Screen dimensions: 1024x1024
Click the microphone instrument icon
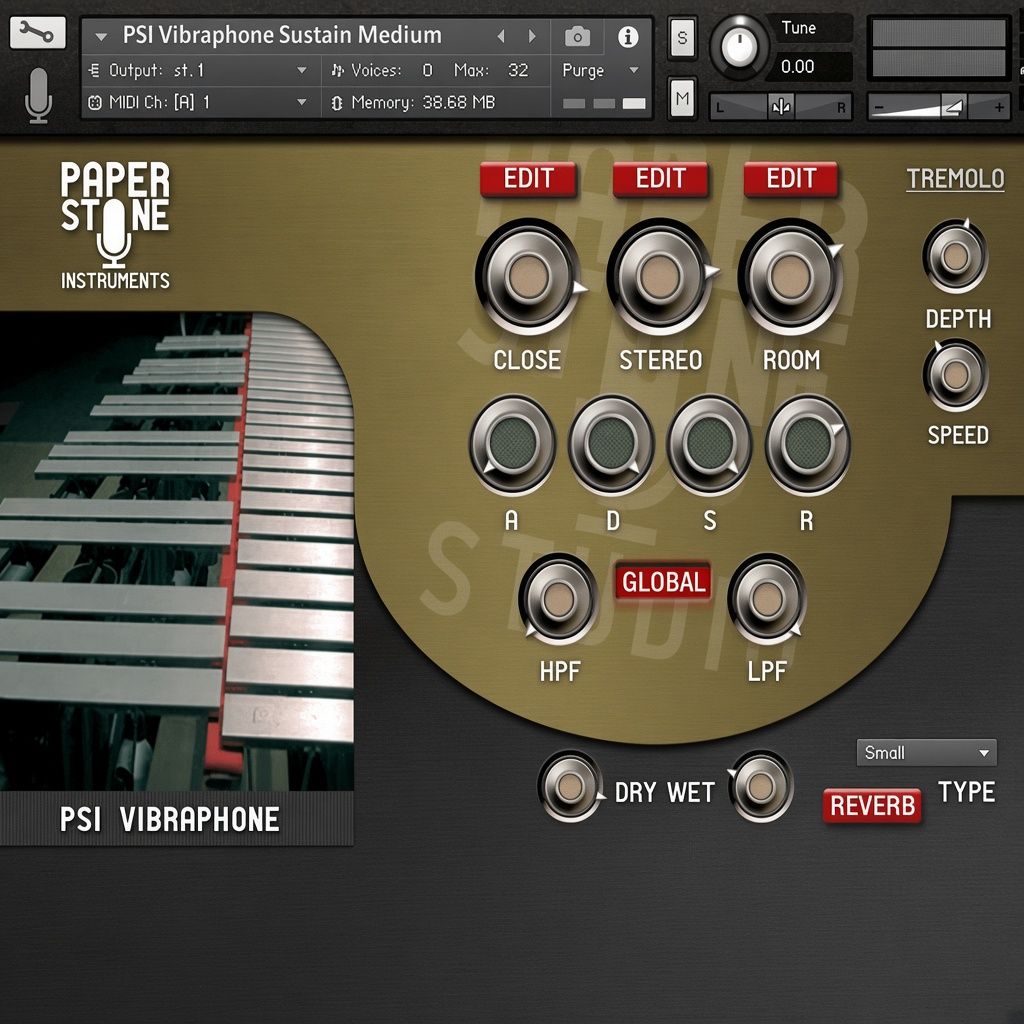tap(39, 95)
